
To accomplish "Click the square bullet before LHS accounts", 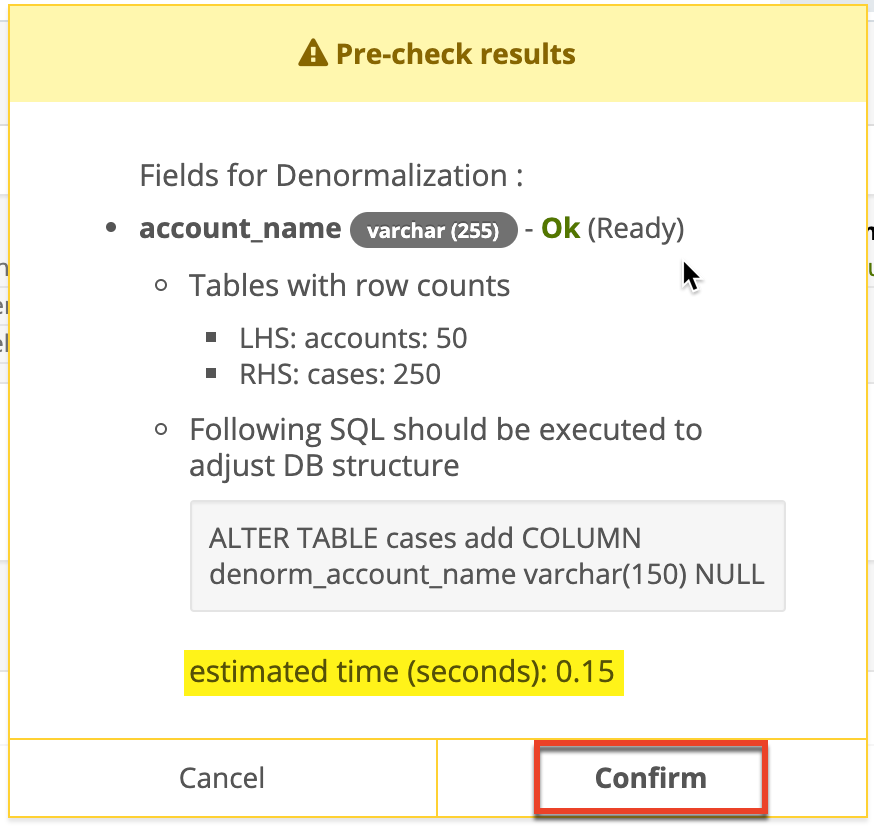I will click(x=210, y=337).
